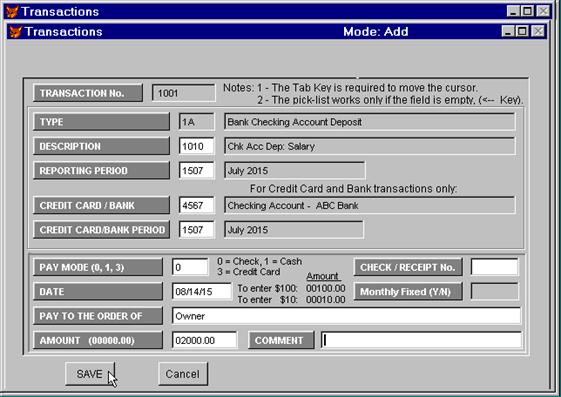Click the CHECK / RECEIPT No. label
The height and width of the screenshot is (397, 561).
pos(408,267)
